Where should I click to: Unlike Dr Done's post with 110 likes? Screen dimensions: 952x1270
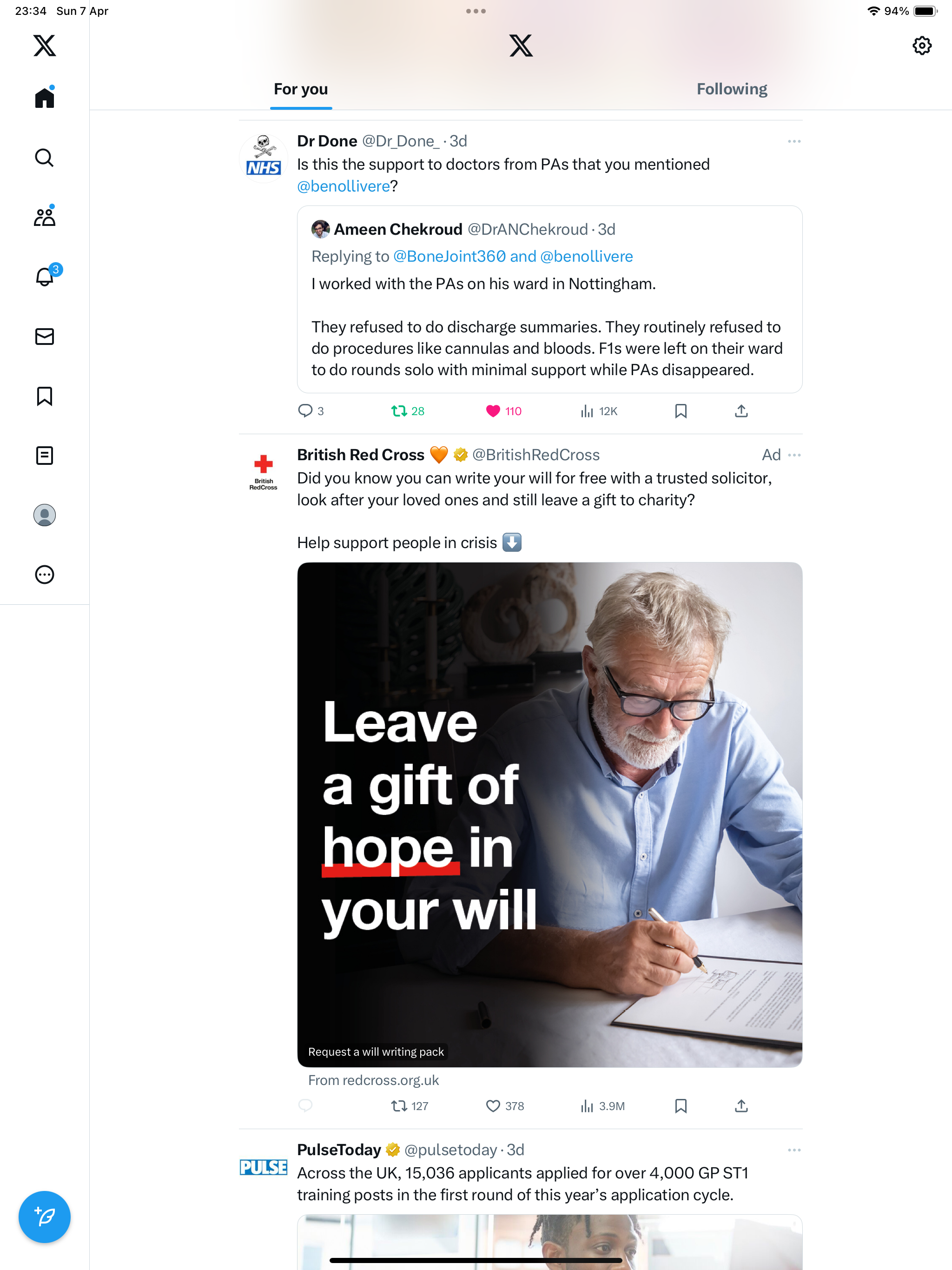pyautogui.click(x=503, y=411)
